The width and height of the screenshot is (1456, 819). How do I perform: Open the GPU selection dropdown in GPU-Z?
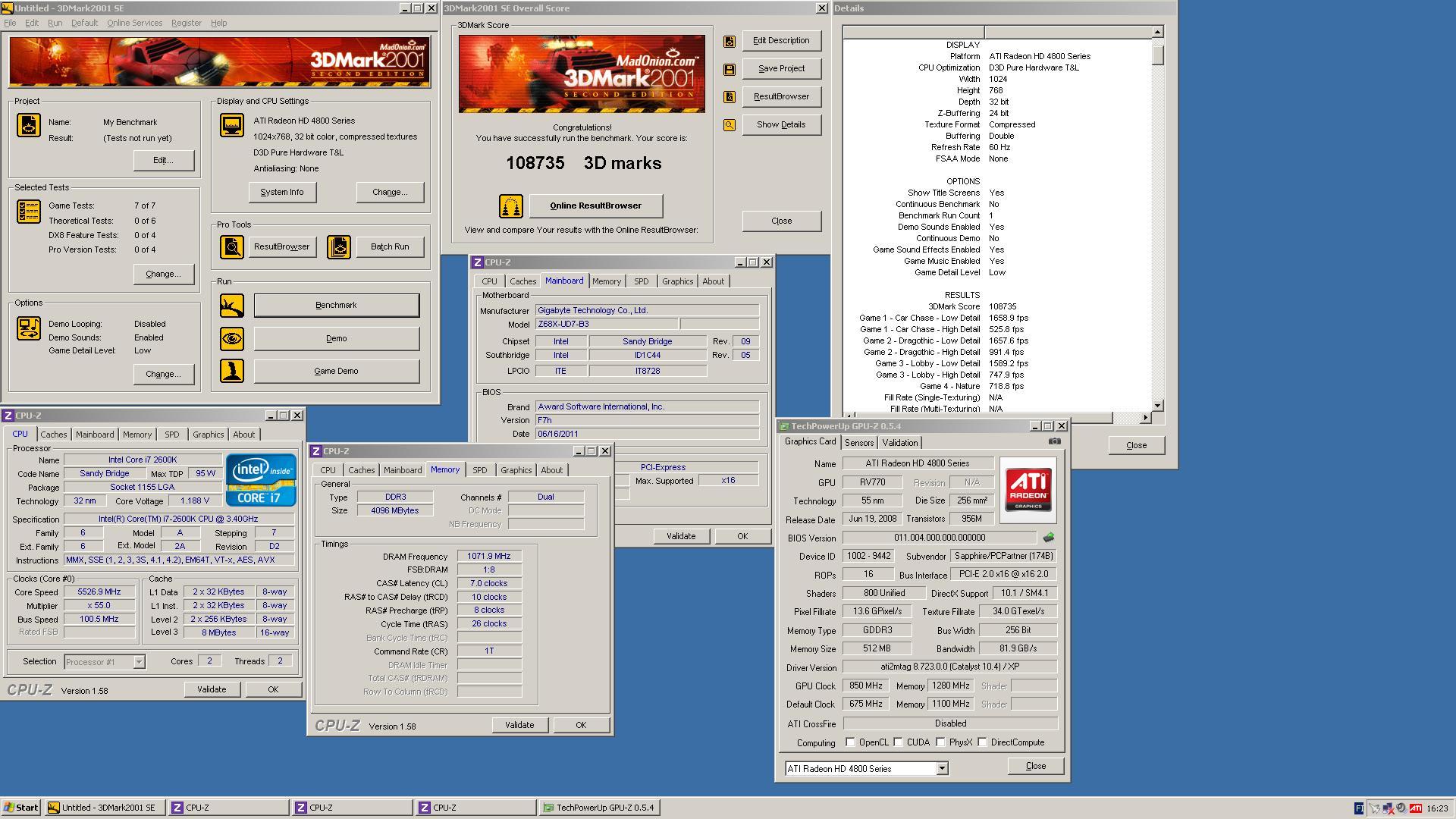click(x=942, y=769)
